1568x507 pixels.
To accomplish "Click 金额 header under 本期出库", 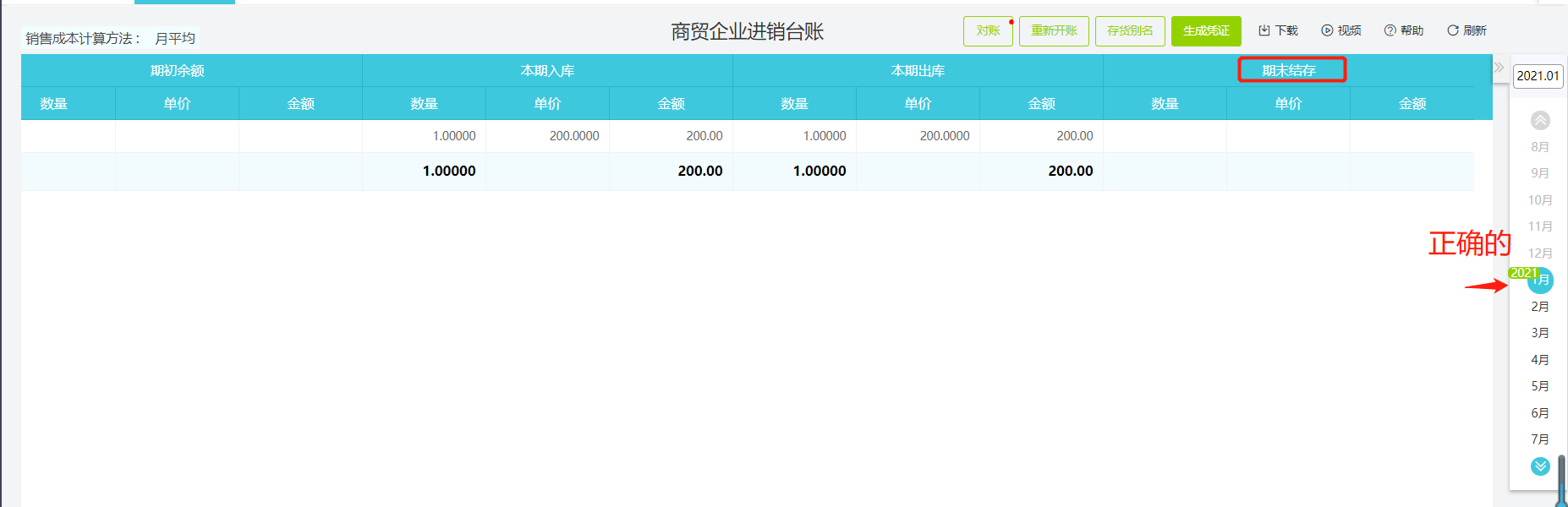I will tap(1041, 103).
